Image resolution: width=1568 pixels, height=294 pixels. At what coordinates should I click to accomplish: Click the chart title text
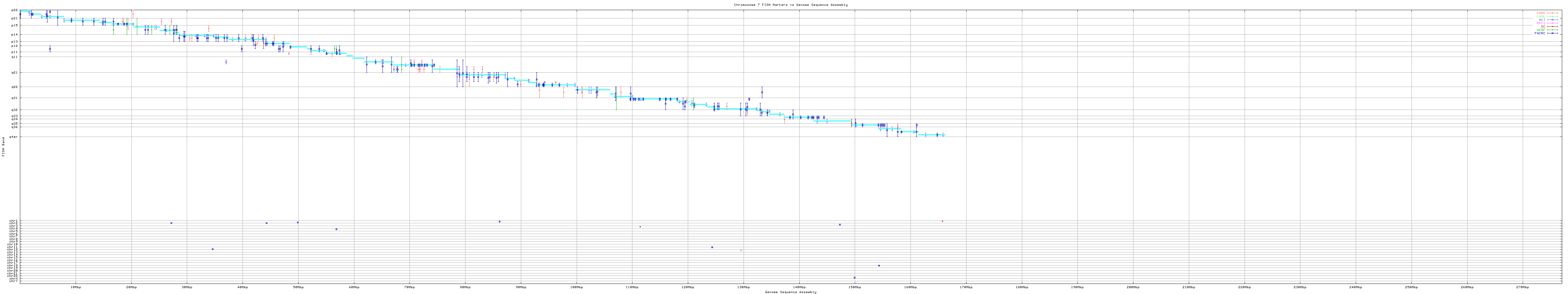(x=790, y=5)
